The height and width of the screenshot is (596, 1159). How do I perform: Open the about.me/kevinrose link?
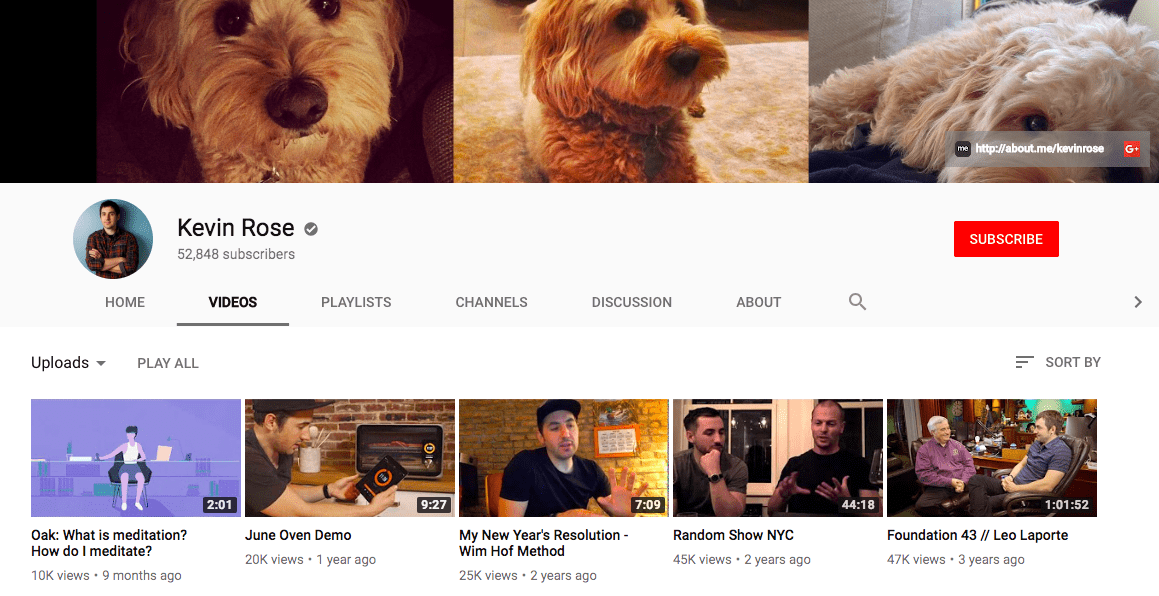[x=1039, y=149]
